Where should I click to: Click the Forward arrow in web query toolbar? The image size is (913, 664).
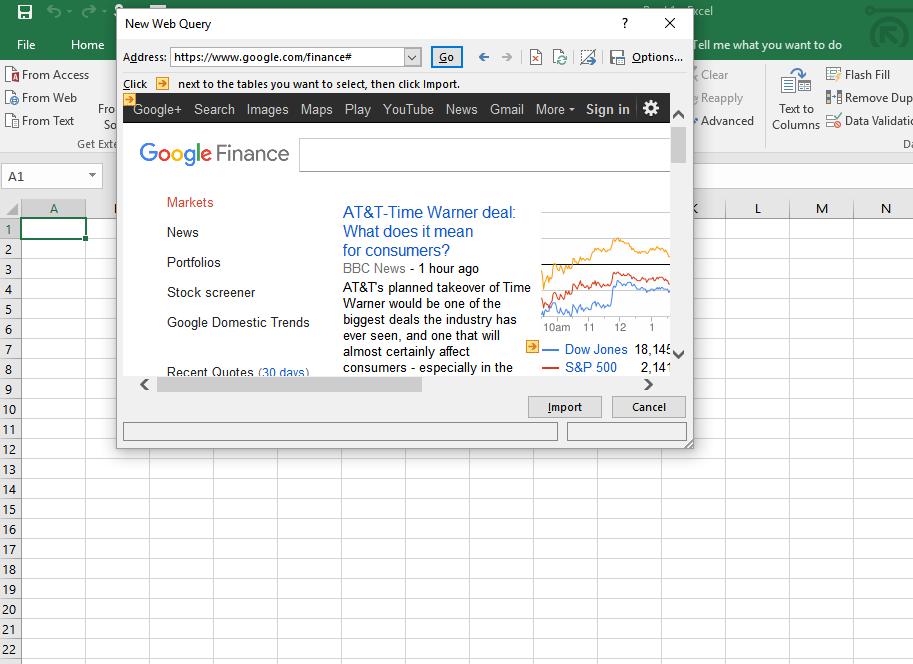(x=507, y=57)
